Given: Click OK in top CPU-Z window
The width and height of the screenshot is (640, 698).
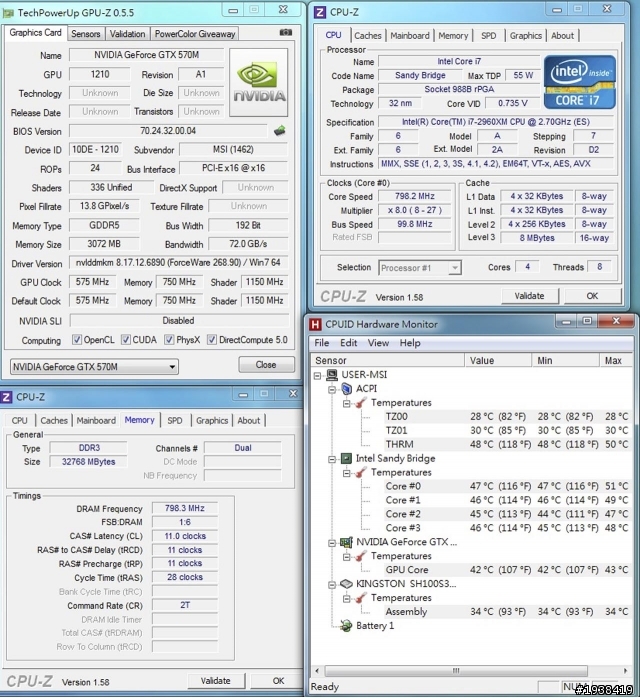Looking at the screenshot, I should pos(592,296).
